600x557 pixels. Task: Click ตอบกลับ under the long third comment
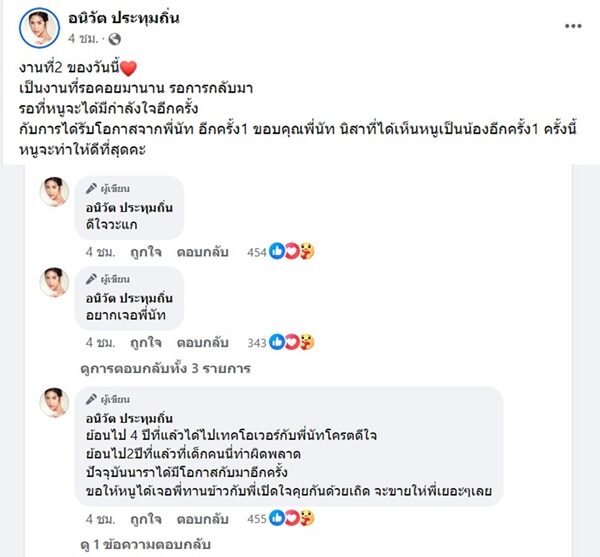point(204,519)
